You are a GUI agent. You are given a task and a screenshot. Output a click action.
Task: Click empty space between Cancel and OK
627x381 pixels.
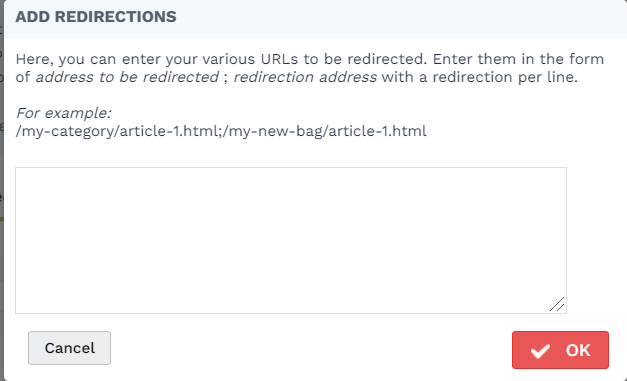311,349
